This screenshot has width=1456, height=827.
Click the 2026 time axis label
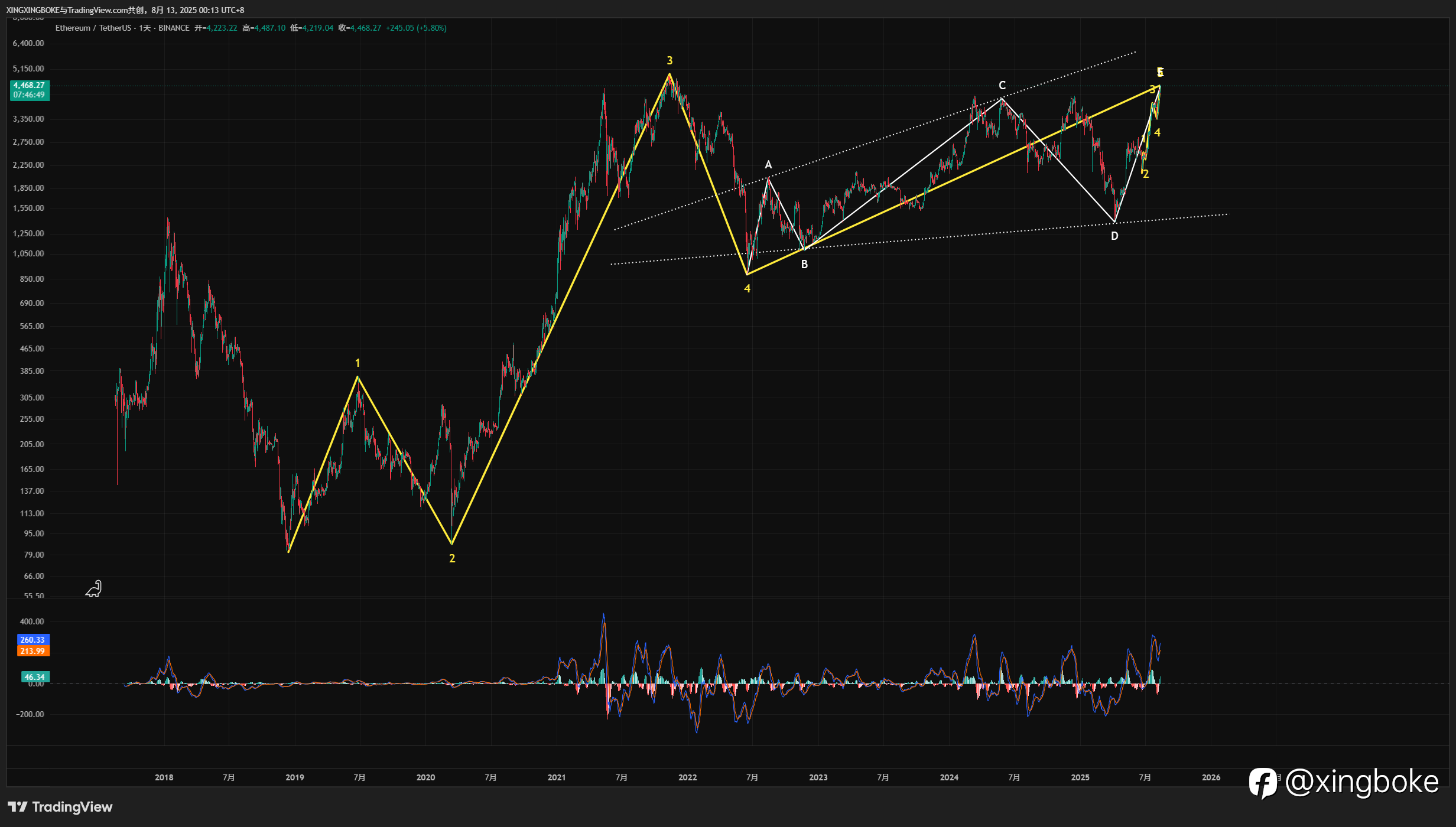pos(1211,778)
